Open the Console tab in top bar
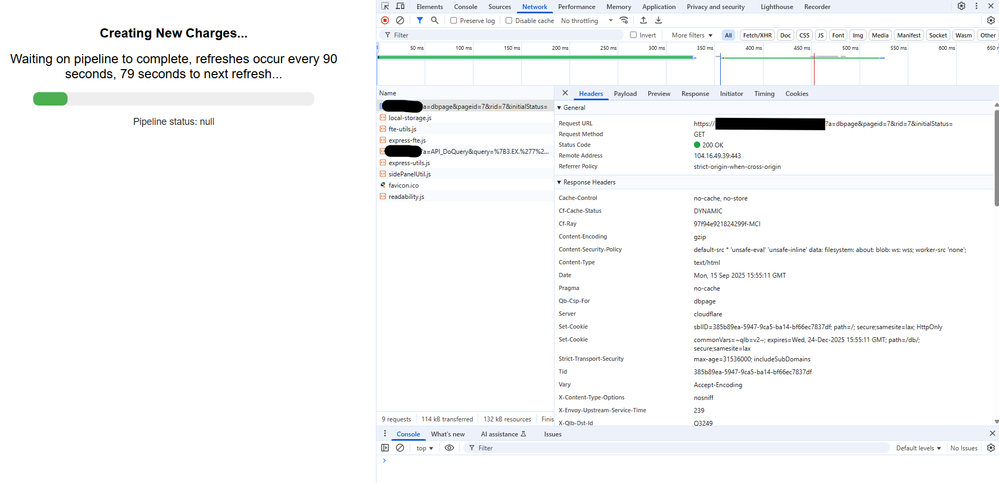Image resolution: width=999 pixels, height=483 pixels. point(465,6)
